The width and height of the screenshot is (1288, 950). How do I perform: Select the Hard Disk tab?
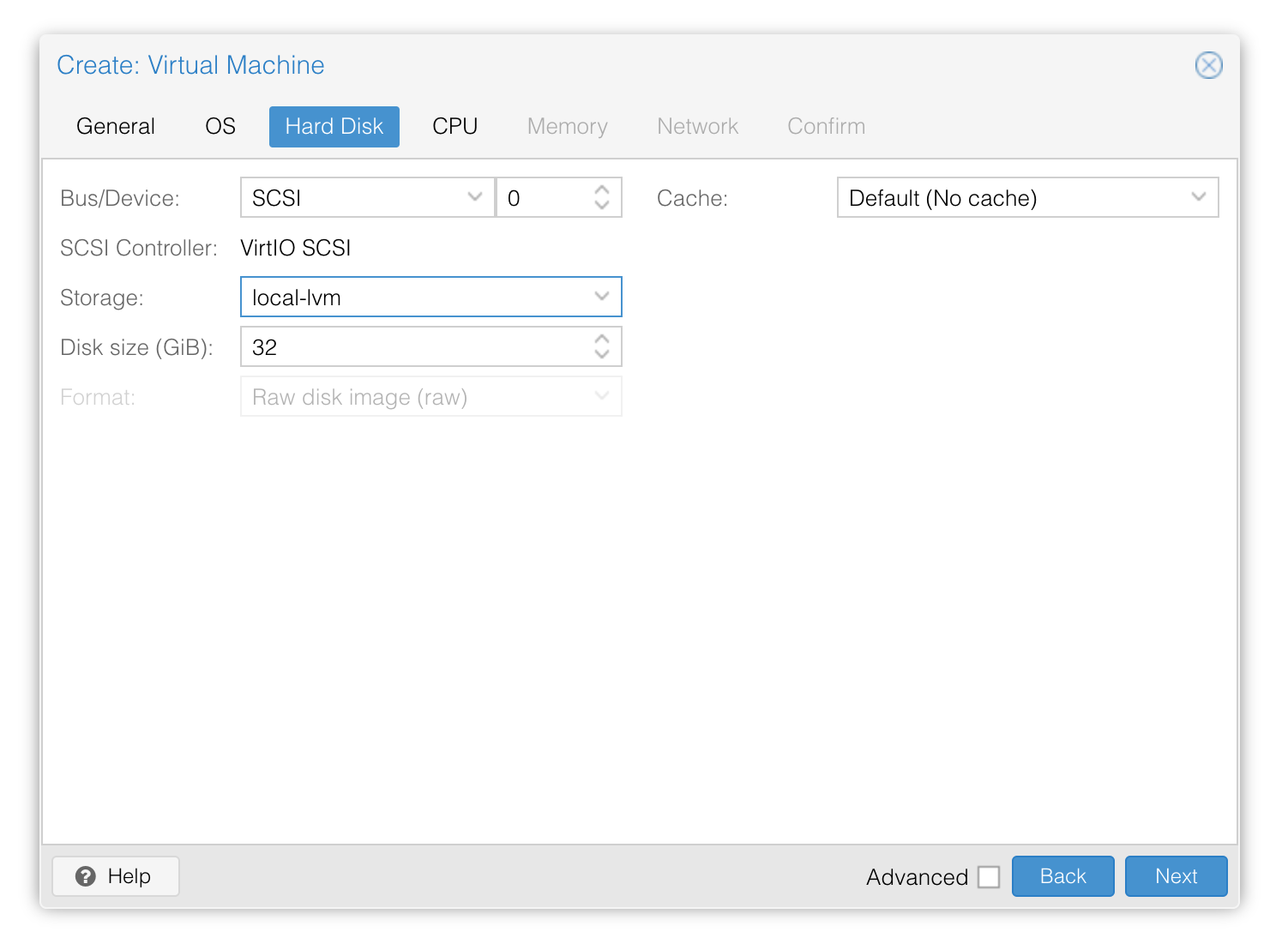(334, 127)
